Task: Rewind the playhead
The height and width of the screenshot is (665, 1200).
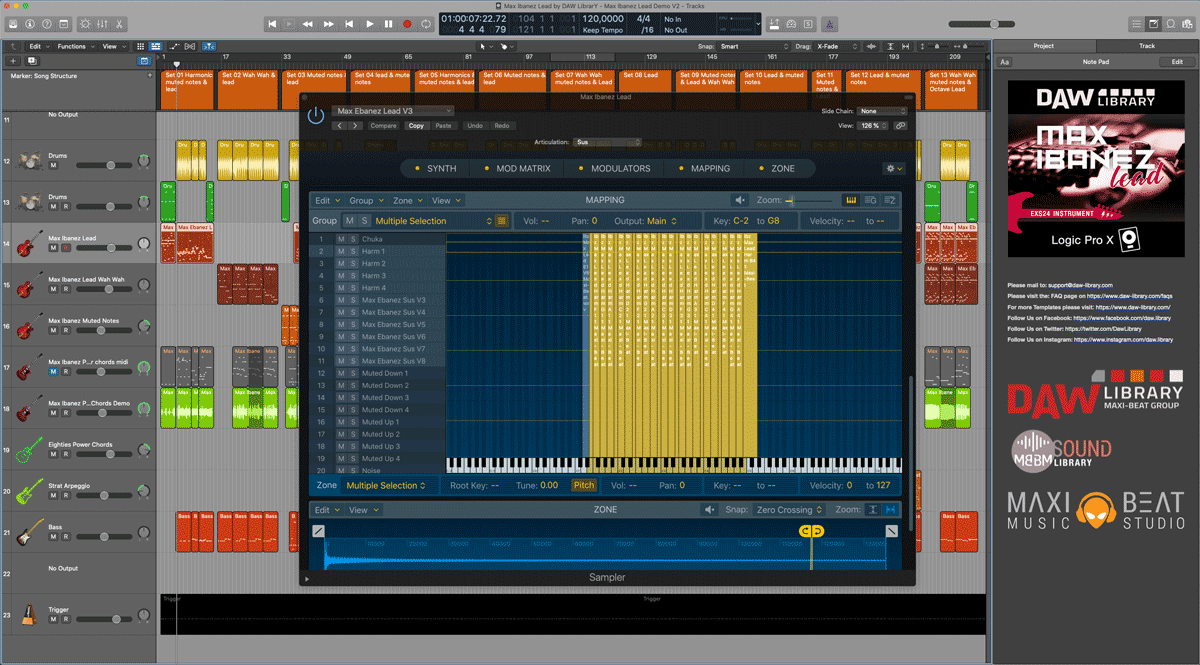Action: [308, 23]
